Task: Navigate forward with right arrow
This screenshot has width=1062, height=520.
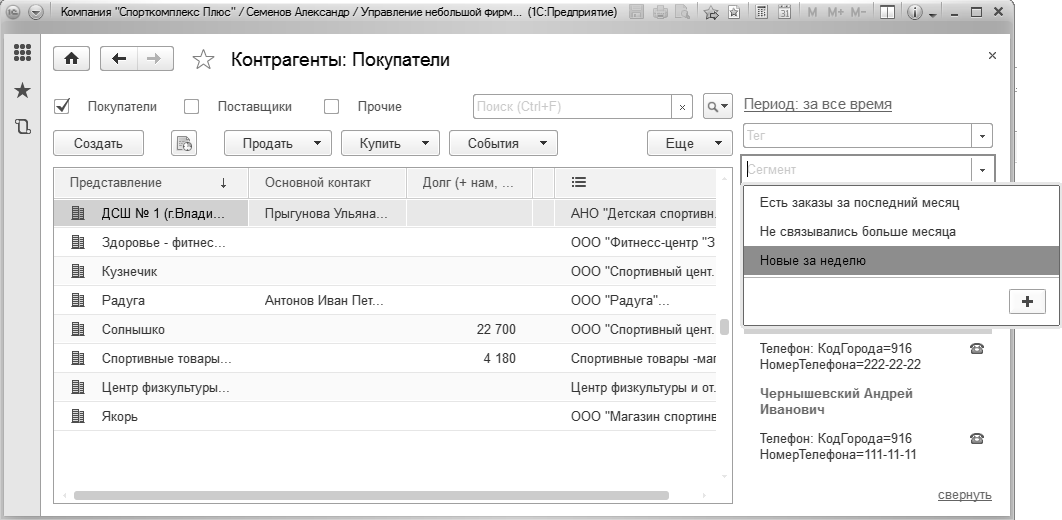Action: tap(155, 60)
